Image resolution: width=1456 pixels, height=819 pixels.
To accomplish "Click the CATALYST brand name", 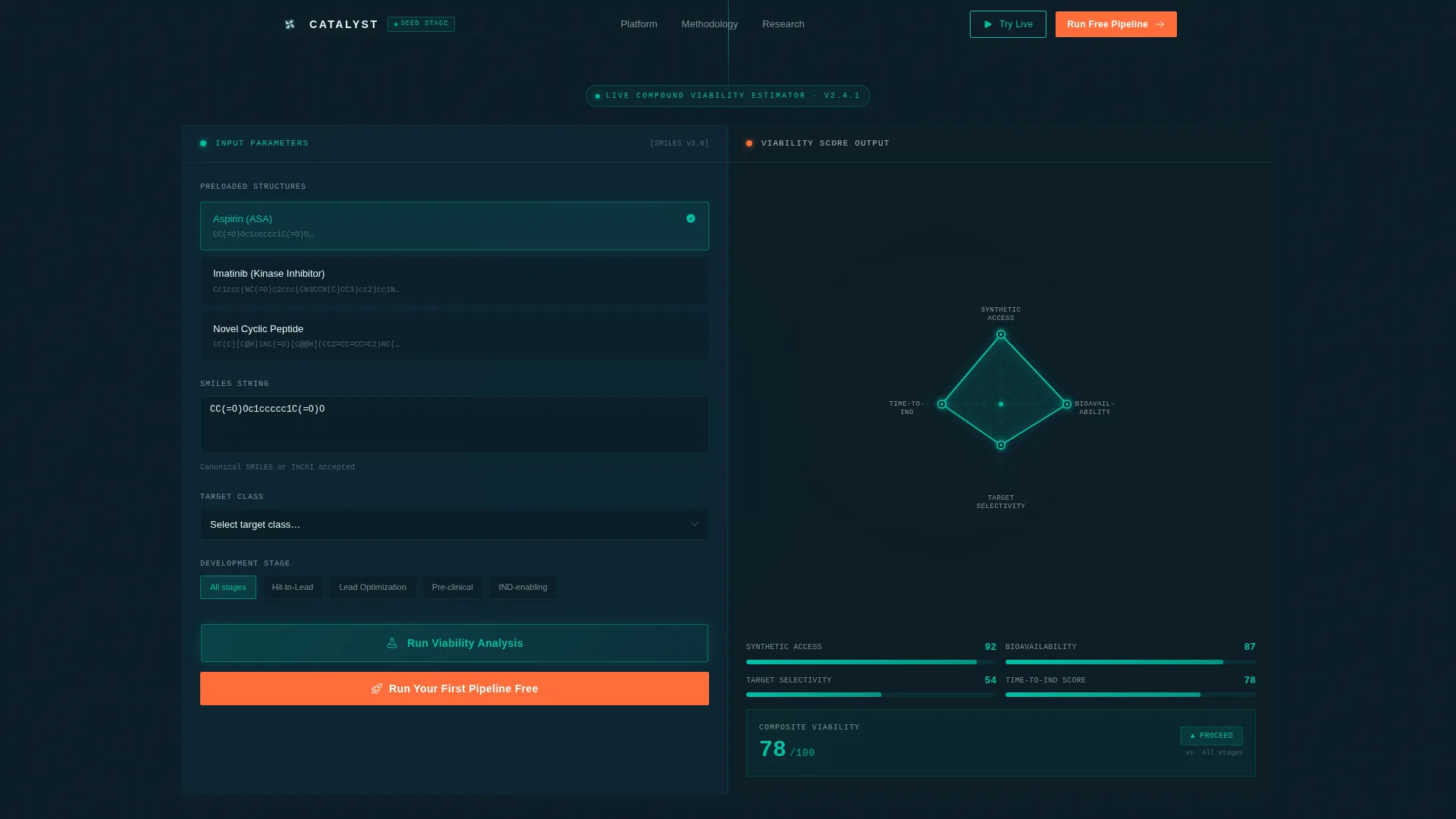I will 344,24.
